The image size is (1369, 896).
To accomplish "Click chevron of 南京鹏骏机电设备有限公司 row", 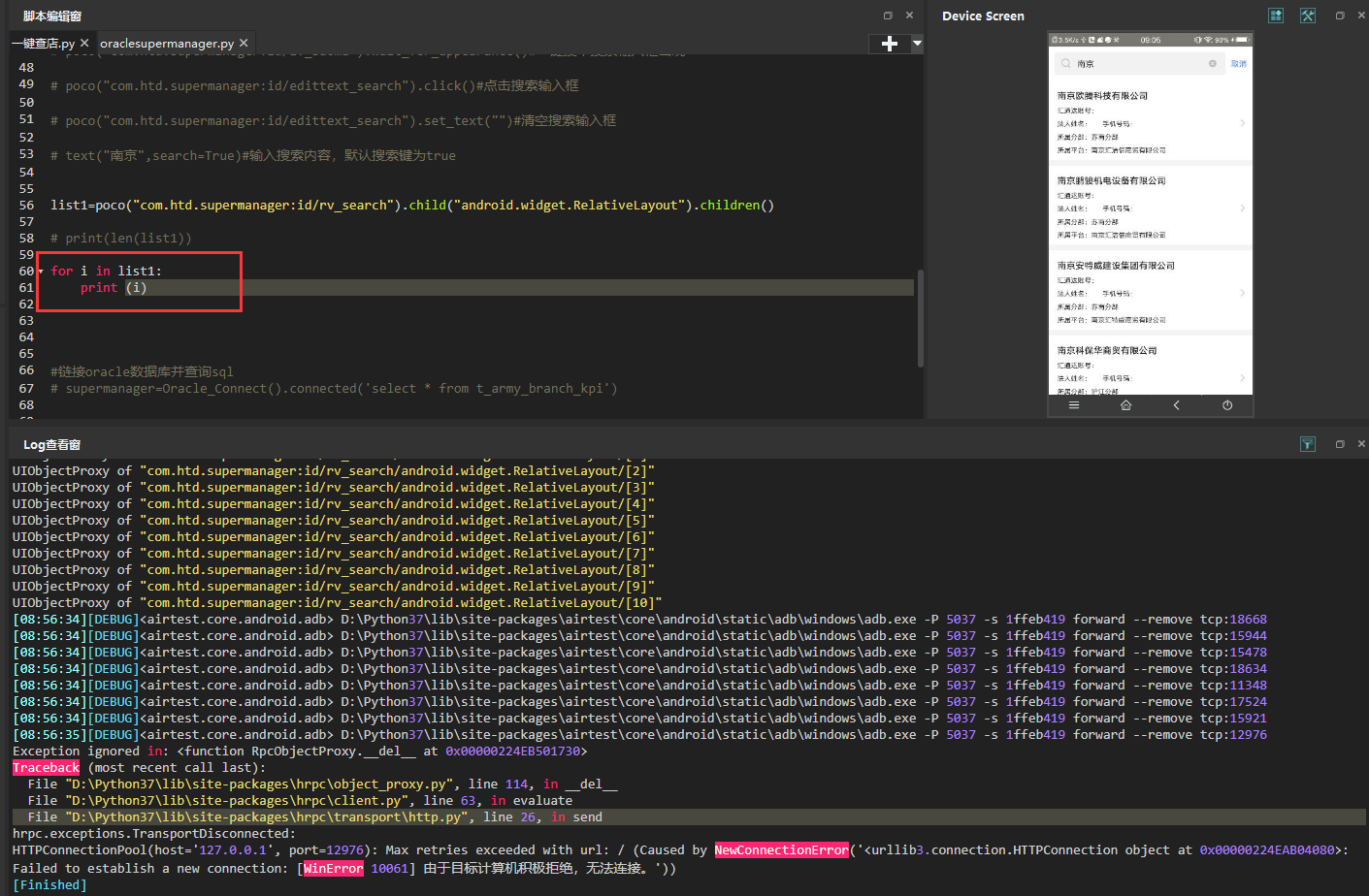I will coord(1242,208).
